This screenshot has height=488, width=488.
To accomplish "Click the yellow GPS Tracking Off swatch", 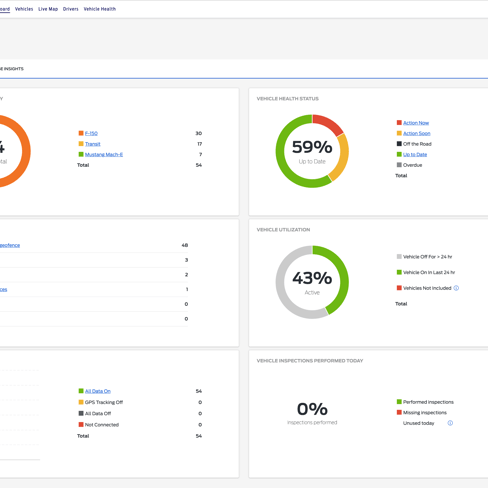I will (81, 402).
